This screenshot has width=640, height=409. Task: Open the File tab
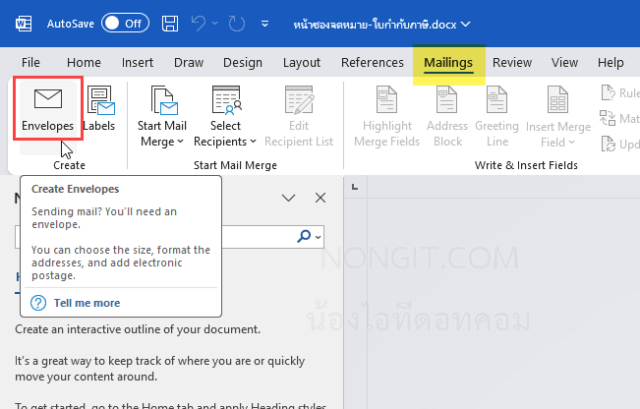(31, 62)
